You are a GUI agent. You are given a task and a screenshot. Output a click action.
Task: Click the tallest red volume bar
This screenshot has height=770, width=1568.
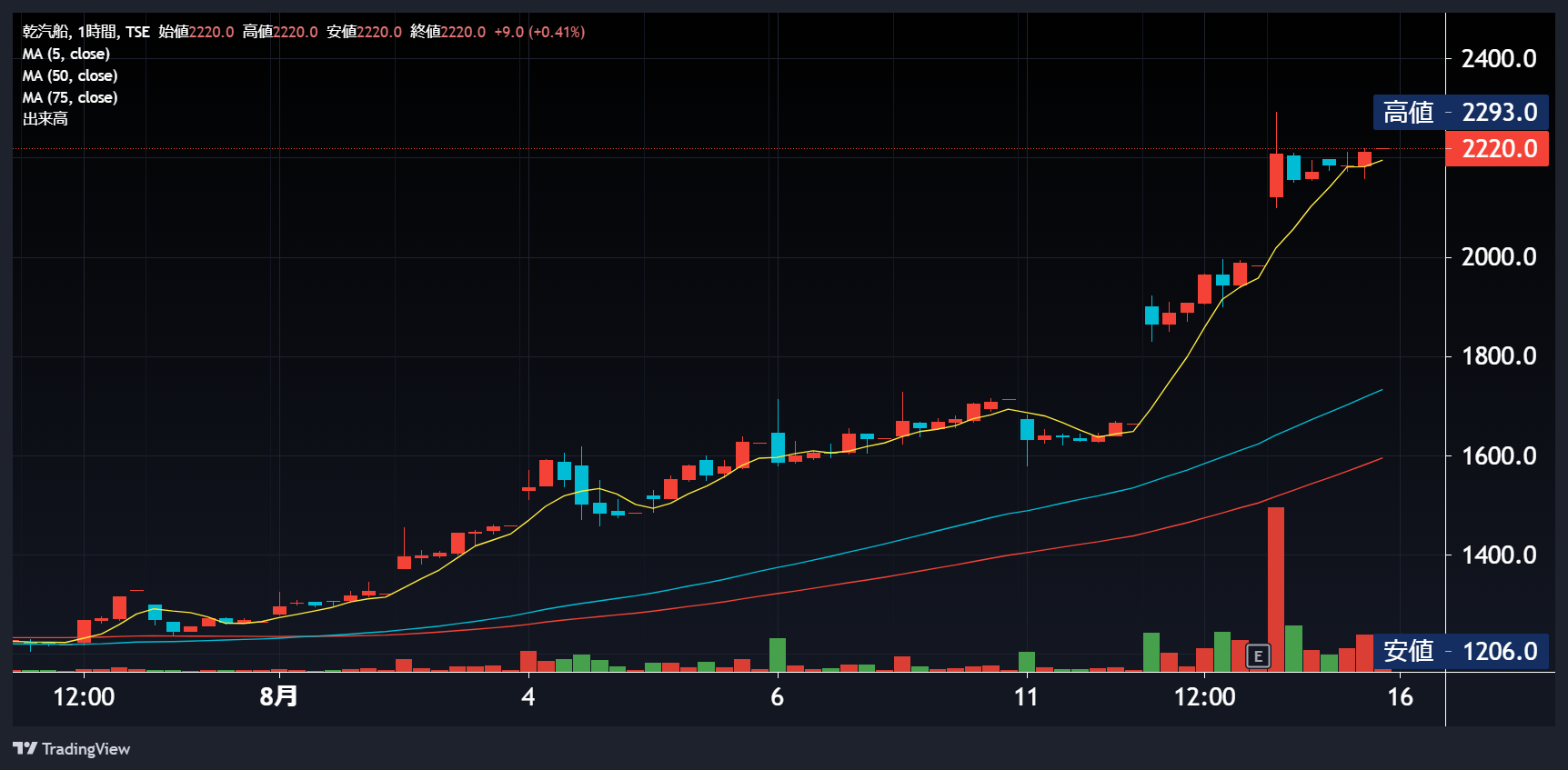coord(1276,589)
